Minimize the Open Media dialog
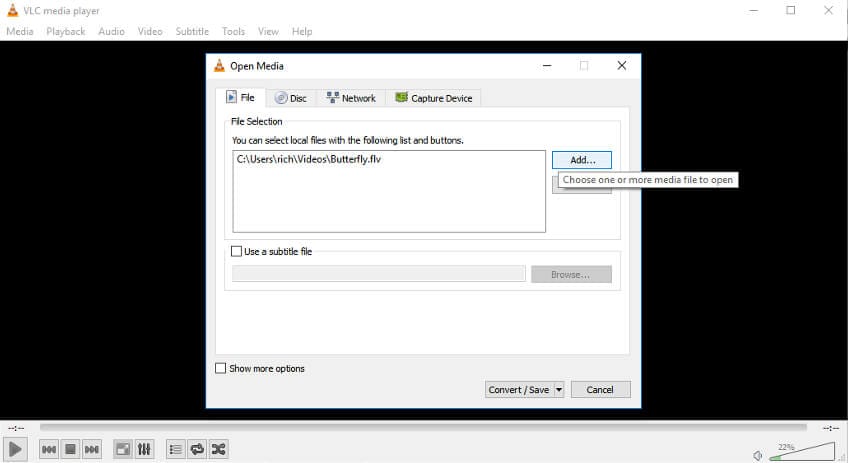Screen dimensions: 848x463 547,65
